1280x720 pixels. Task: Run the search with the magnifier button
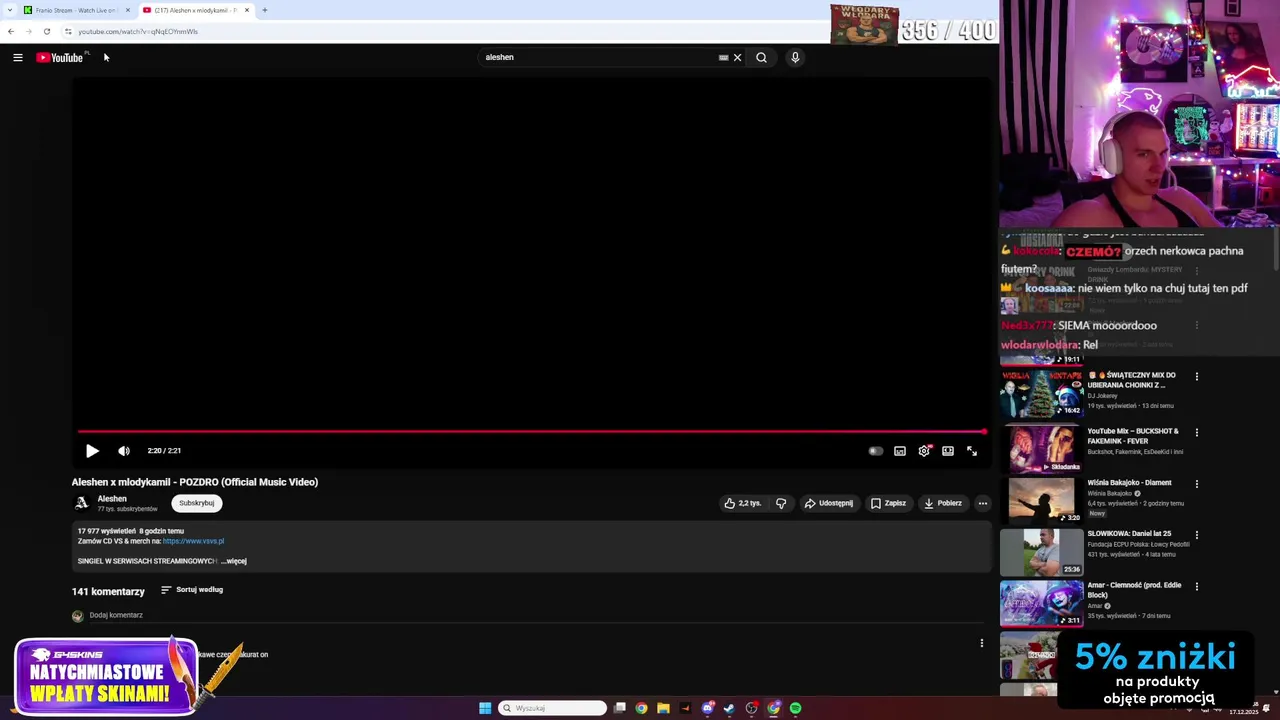(761, 57)
